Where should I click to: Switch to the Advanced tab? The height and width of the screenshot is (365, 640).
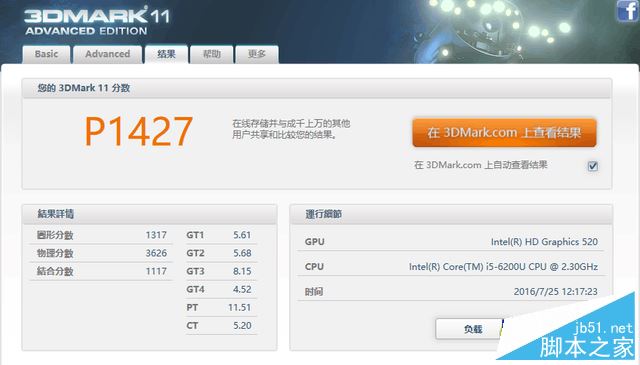tap(107, 54)
